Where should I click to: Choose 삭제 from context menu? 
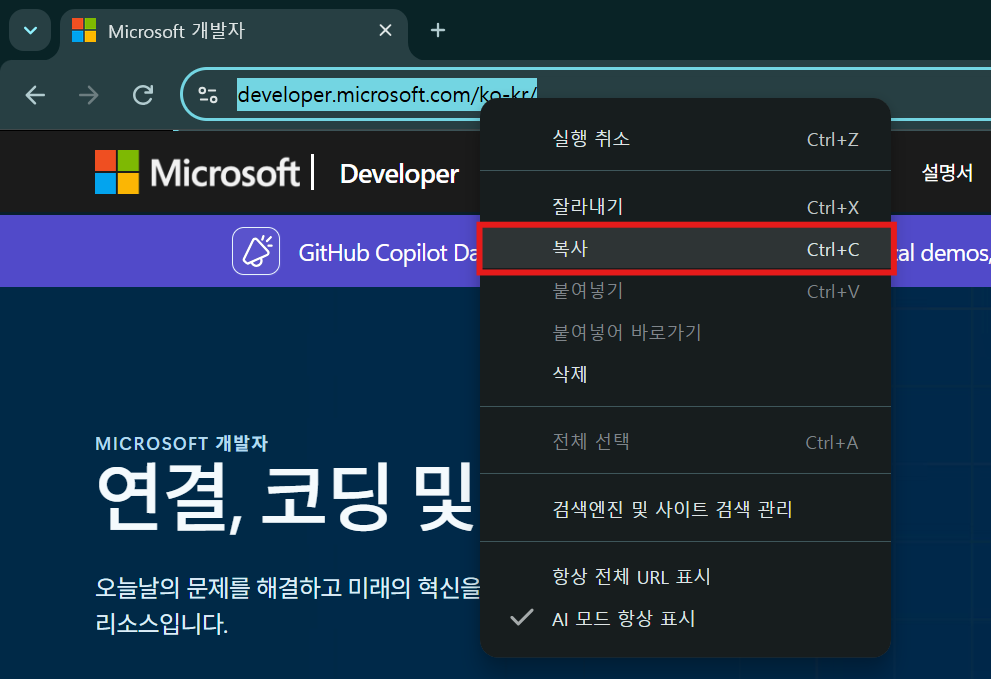(685, 374)
